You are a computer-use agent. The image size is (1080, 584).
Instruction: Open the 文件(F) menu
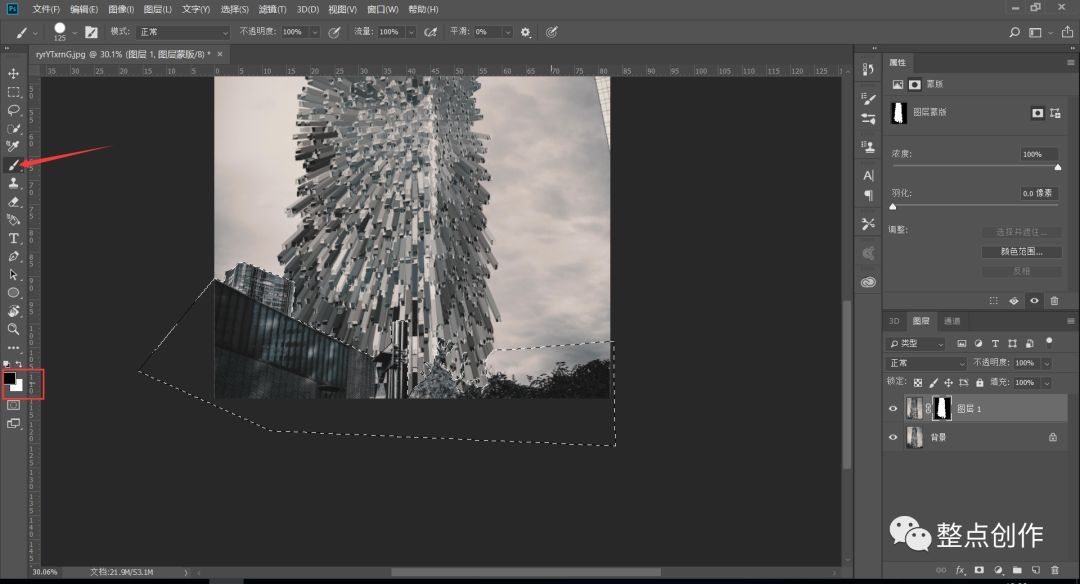tap(45, 9)
